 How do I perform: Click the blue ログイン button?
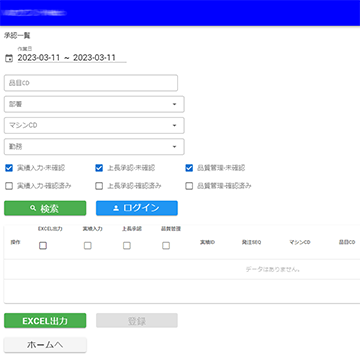point(137,208)
